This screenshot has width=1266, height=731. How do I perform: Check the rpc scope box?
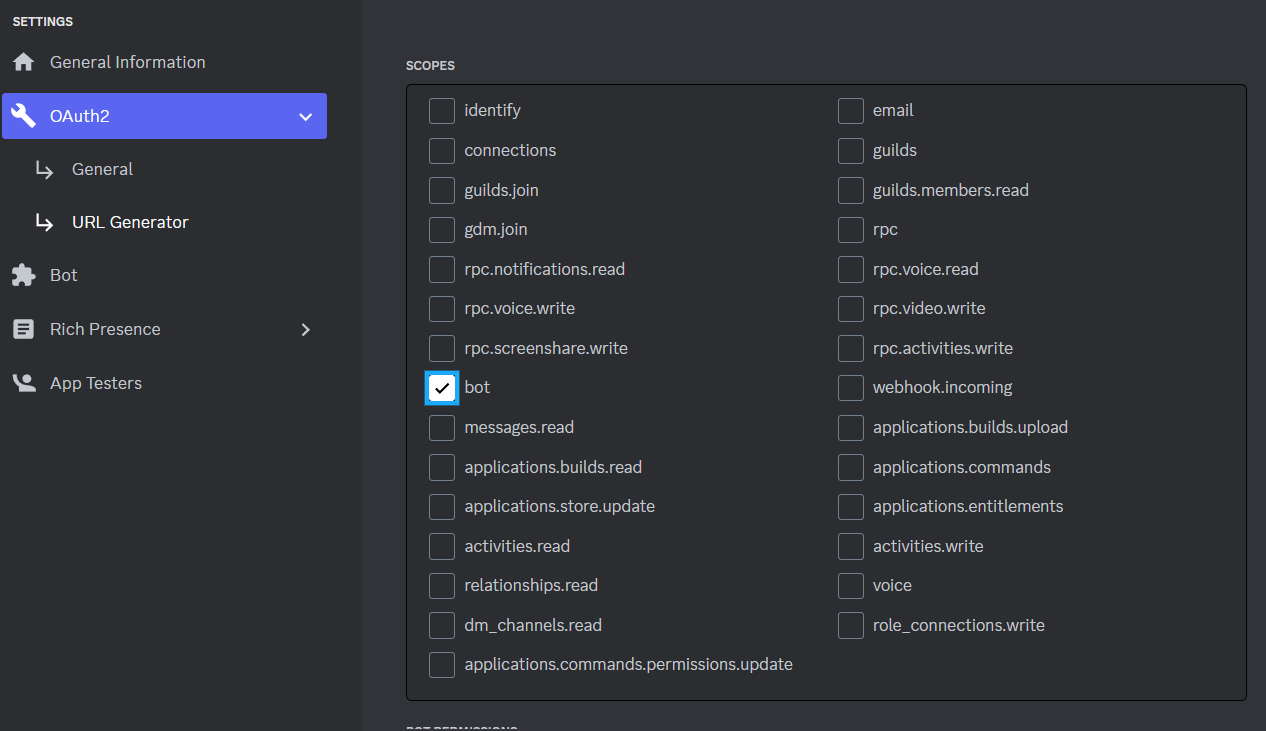(x=851, y=230)
